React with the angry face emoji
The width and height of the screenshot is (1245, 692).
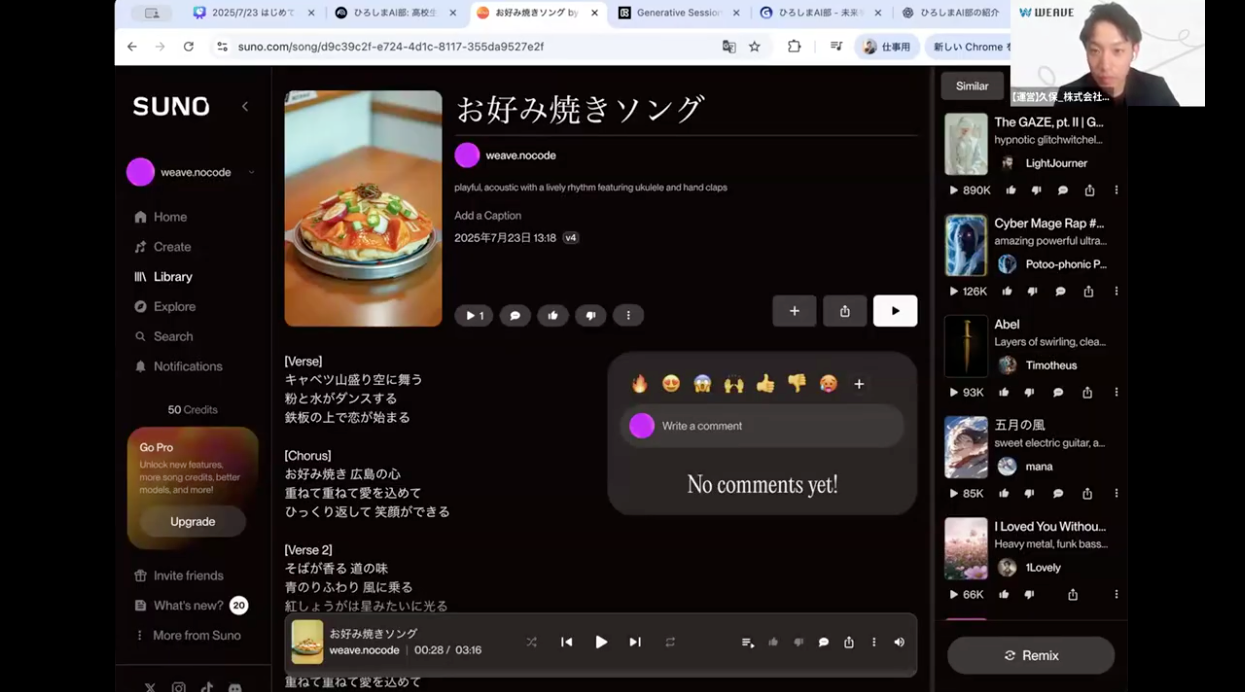828,384
